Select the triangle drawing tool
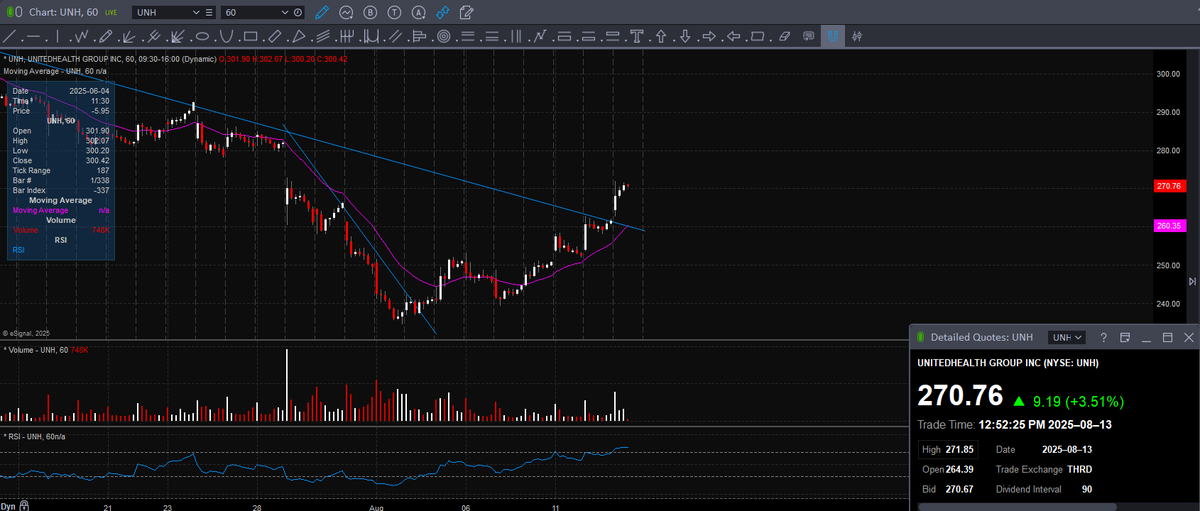Screen dimensions: 1200x511 (x=298, y=37)
